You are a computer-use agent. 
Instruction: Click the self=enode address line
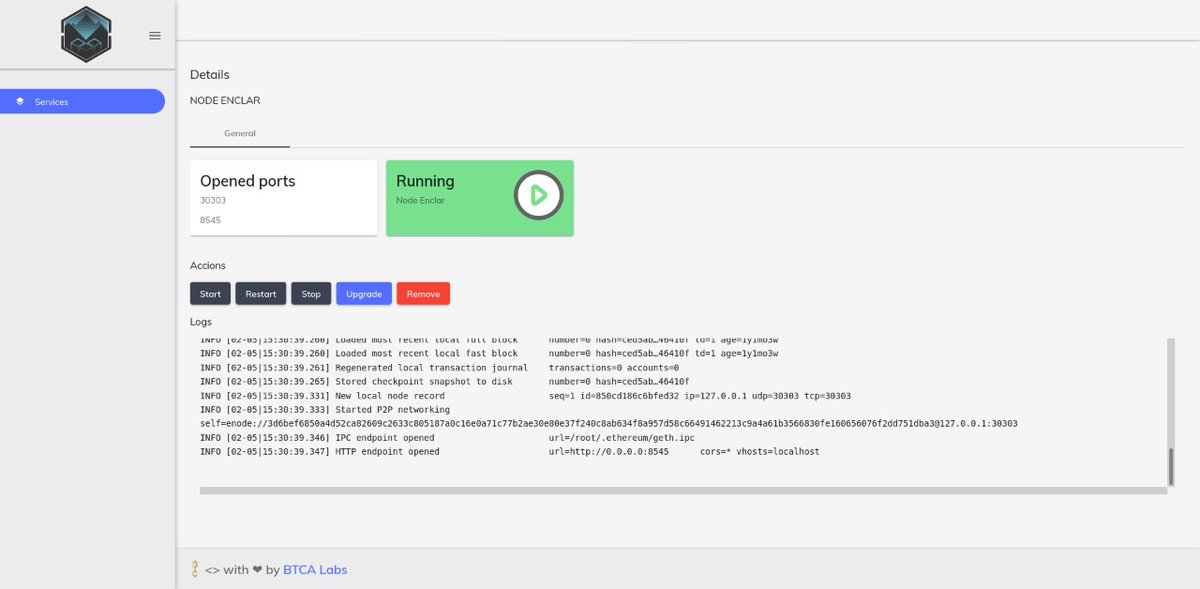click(x=609, y=424)
